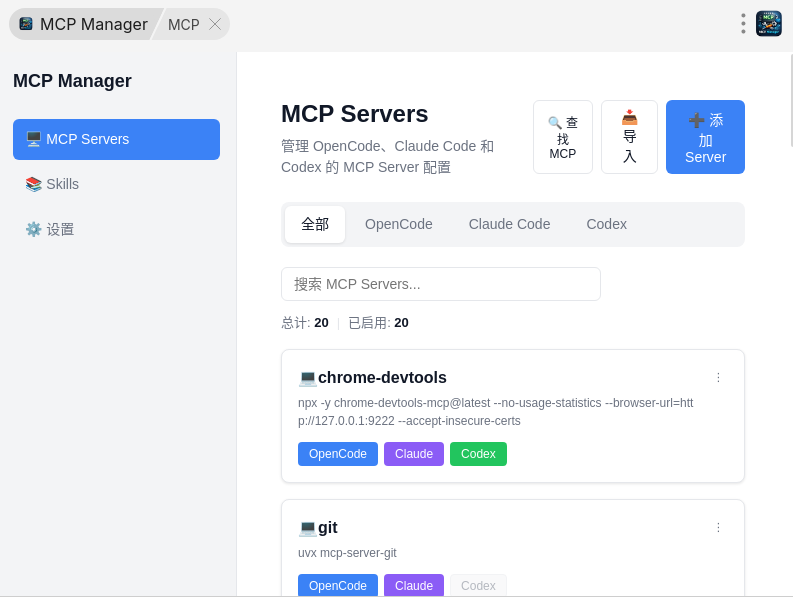Open the MCP Servers sidebar section
The height and width of the screenshot is (597, 793).
(116, 139)
